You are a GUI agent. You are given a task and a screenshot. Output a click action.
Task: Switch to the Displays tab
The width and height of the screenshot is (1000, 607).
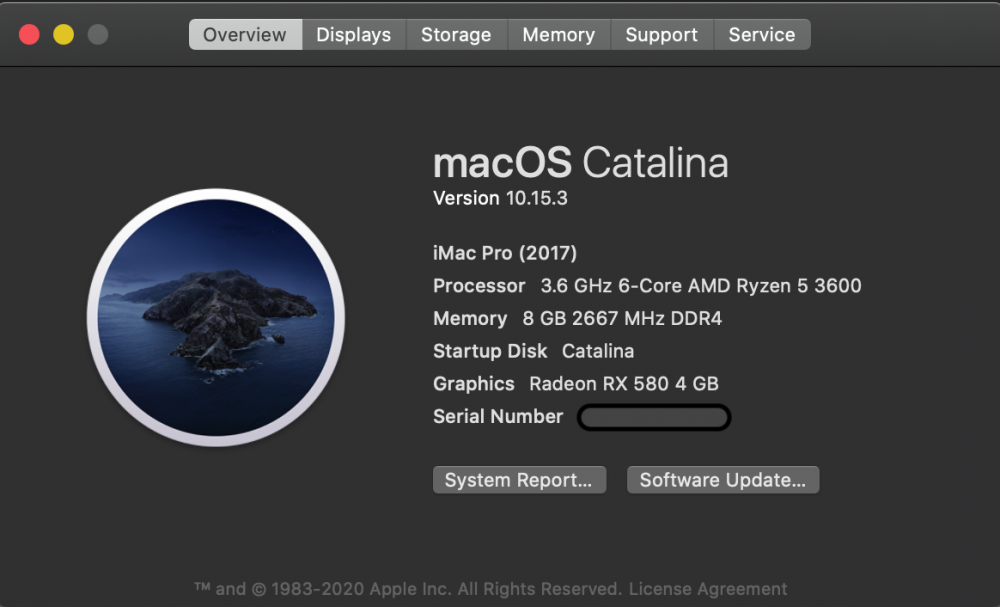(x=354, y=34)
